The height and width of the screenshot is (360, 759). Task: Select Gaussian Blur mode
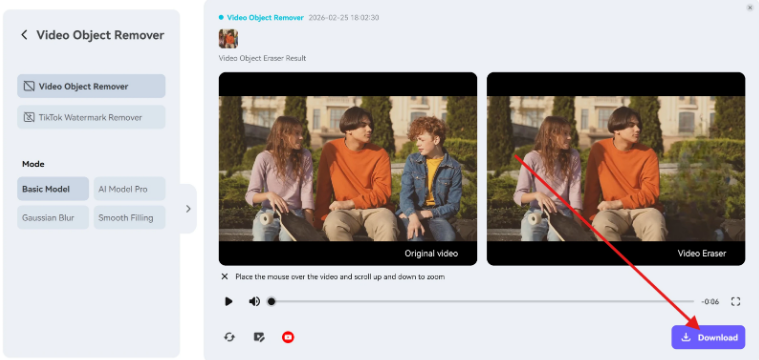(x=53, y=217)
